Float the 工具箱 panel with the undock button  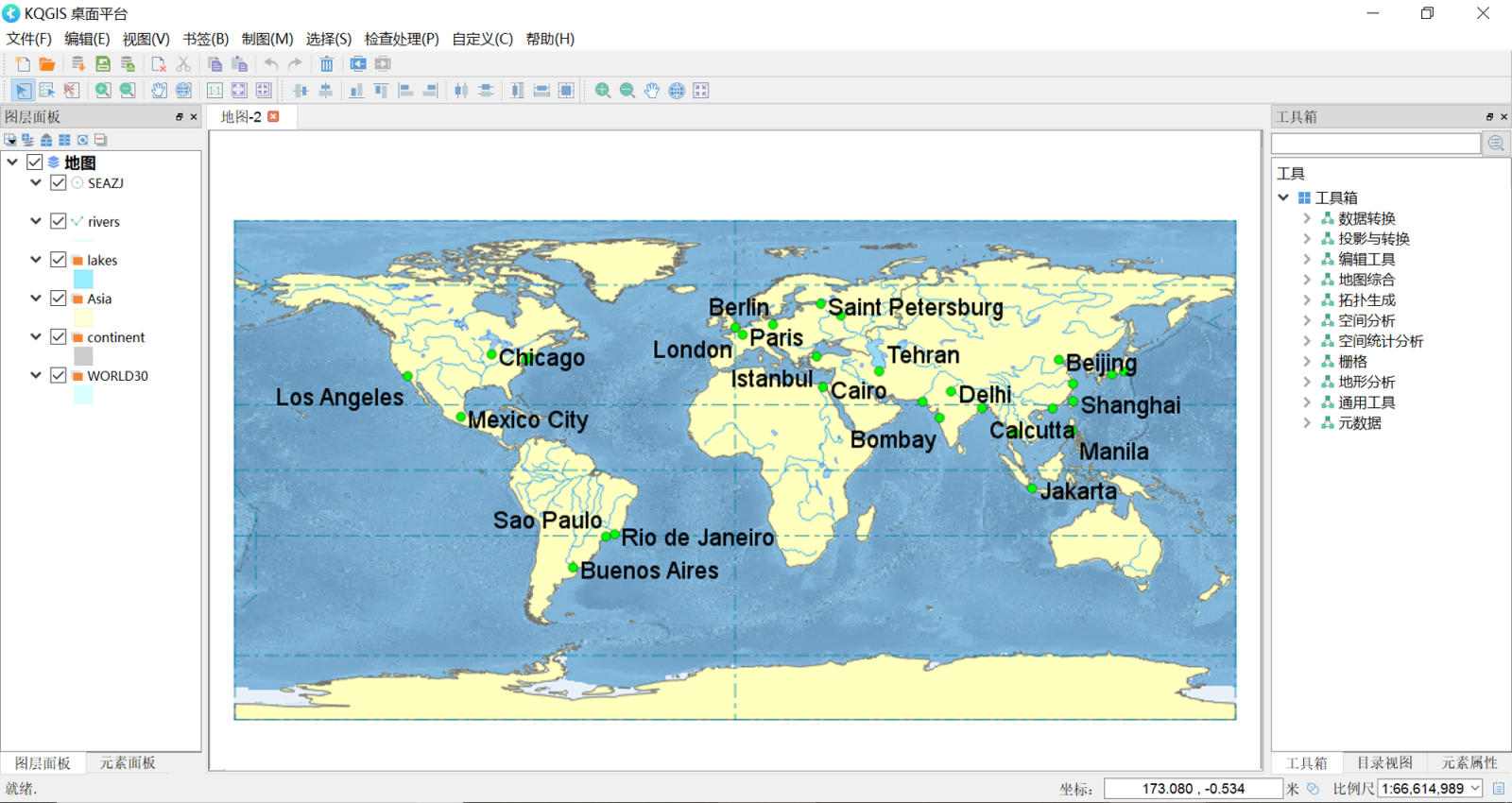(x=1489, y=117)
